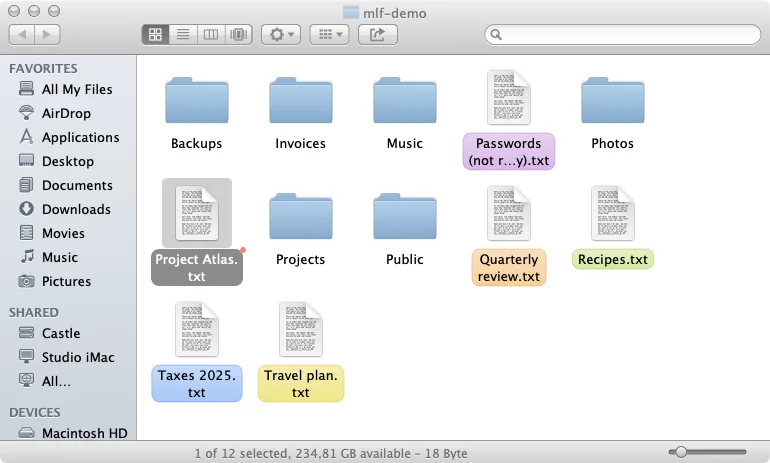Select the Backups folder icon
Image resolution: width=770 pixels, height=463 pixels.
[196, 100]
